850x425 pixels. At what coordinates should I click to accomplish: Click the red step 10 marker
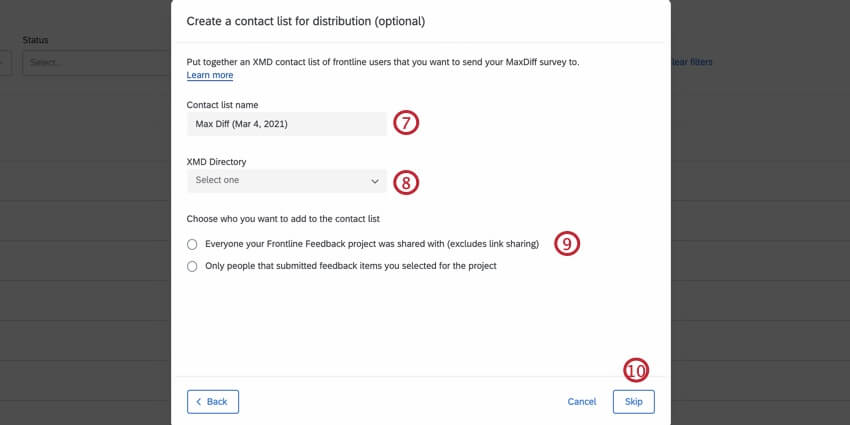[636, 370]
